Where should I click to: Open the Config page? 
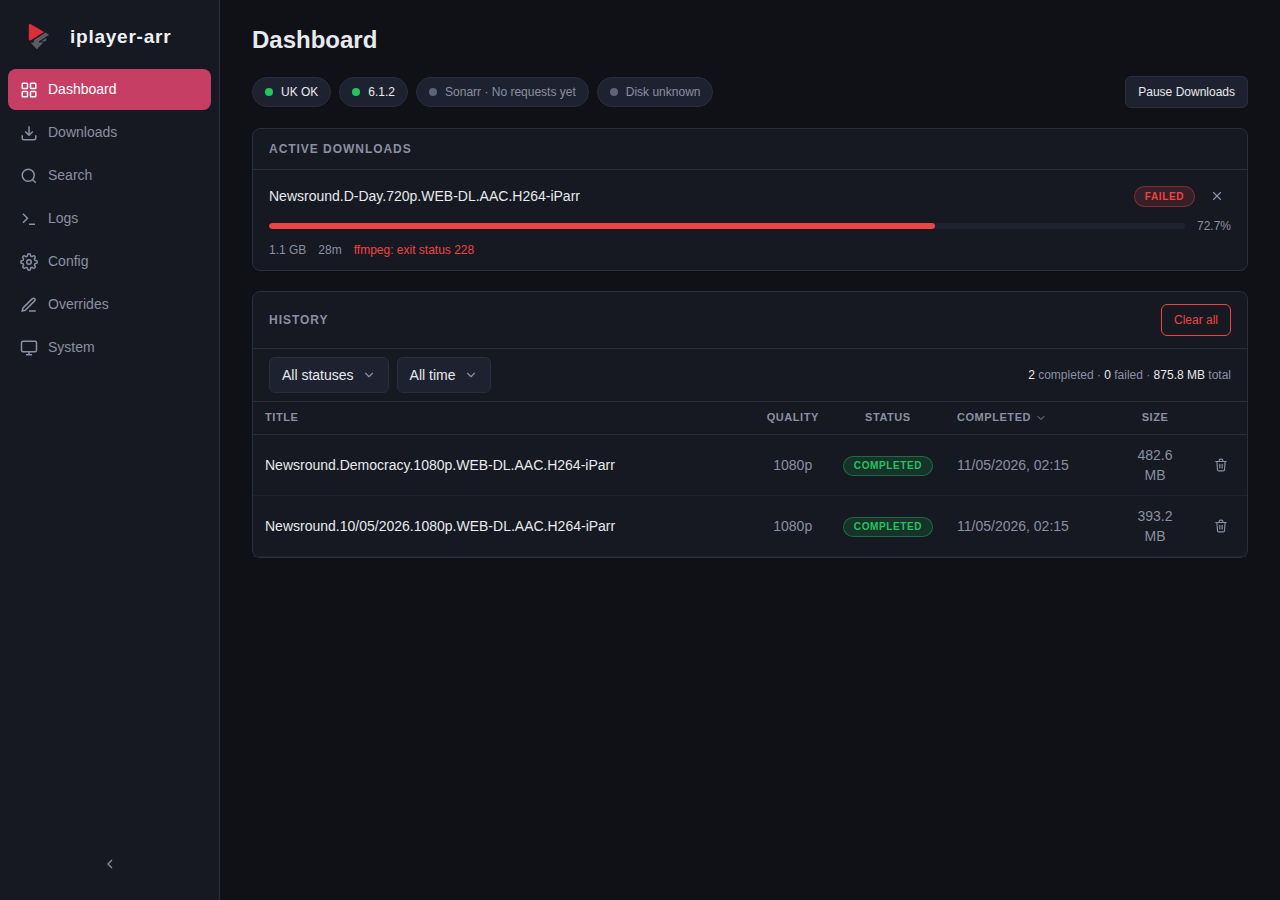110,261
